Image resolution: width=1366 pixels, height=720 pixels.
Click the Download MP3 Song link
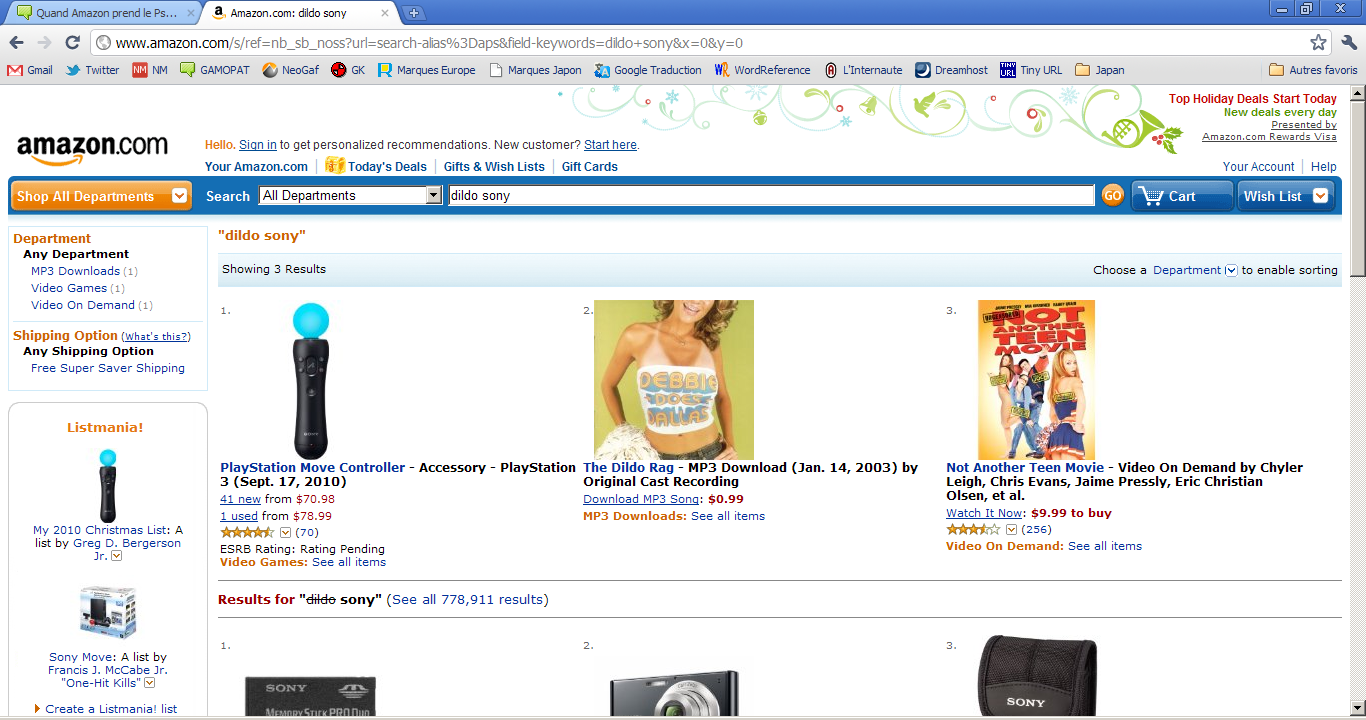pyautogui.click(x=642, y=499)
